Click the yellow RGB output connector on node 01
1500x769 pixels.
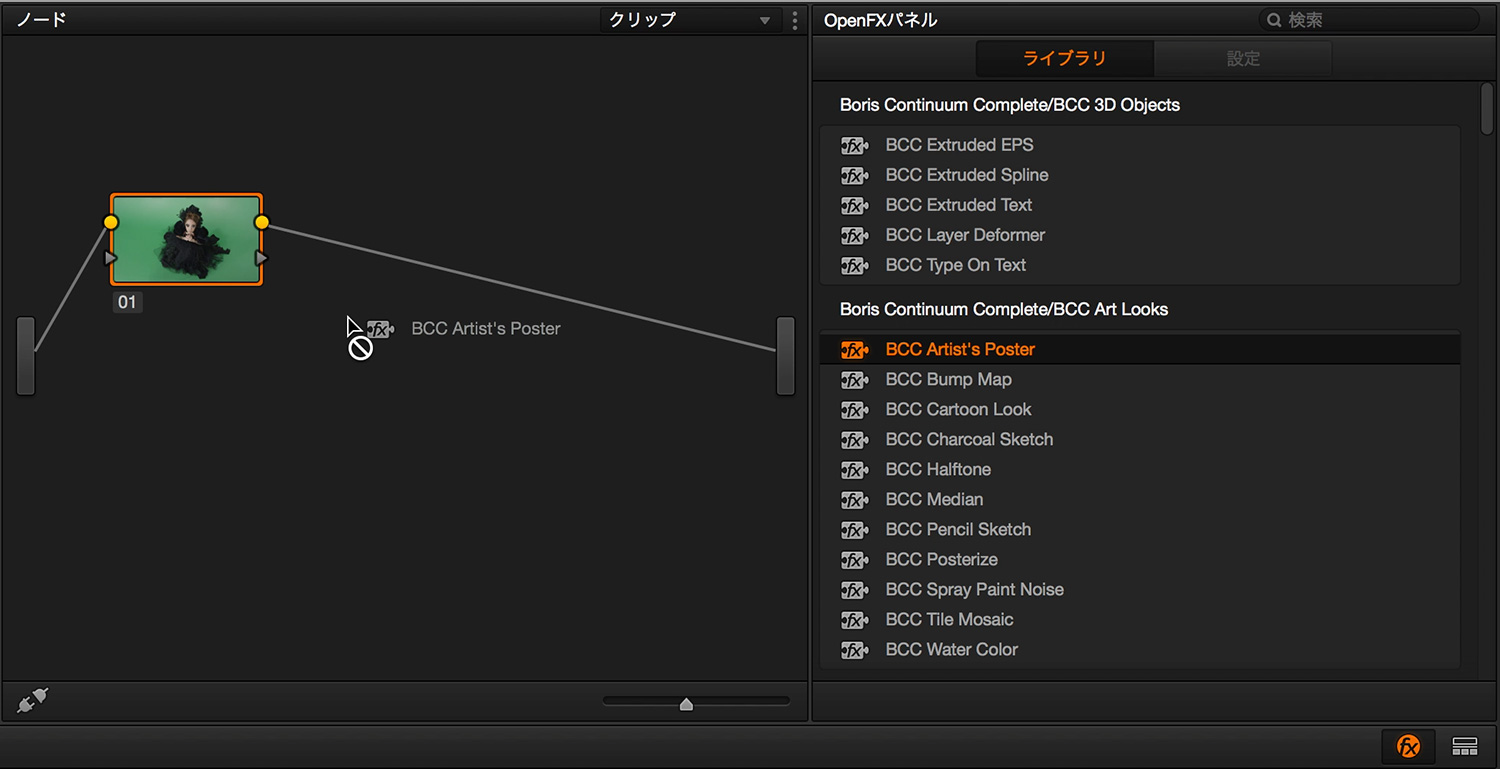(262, 222)
